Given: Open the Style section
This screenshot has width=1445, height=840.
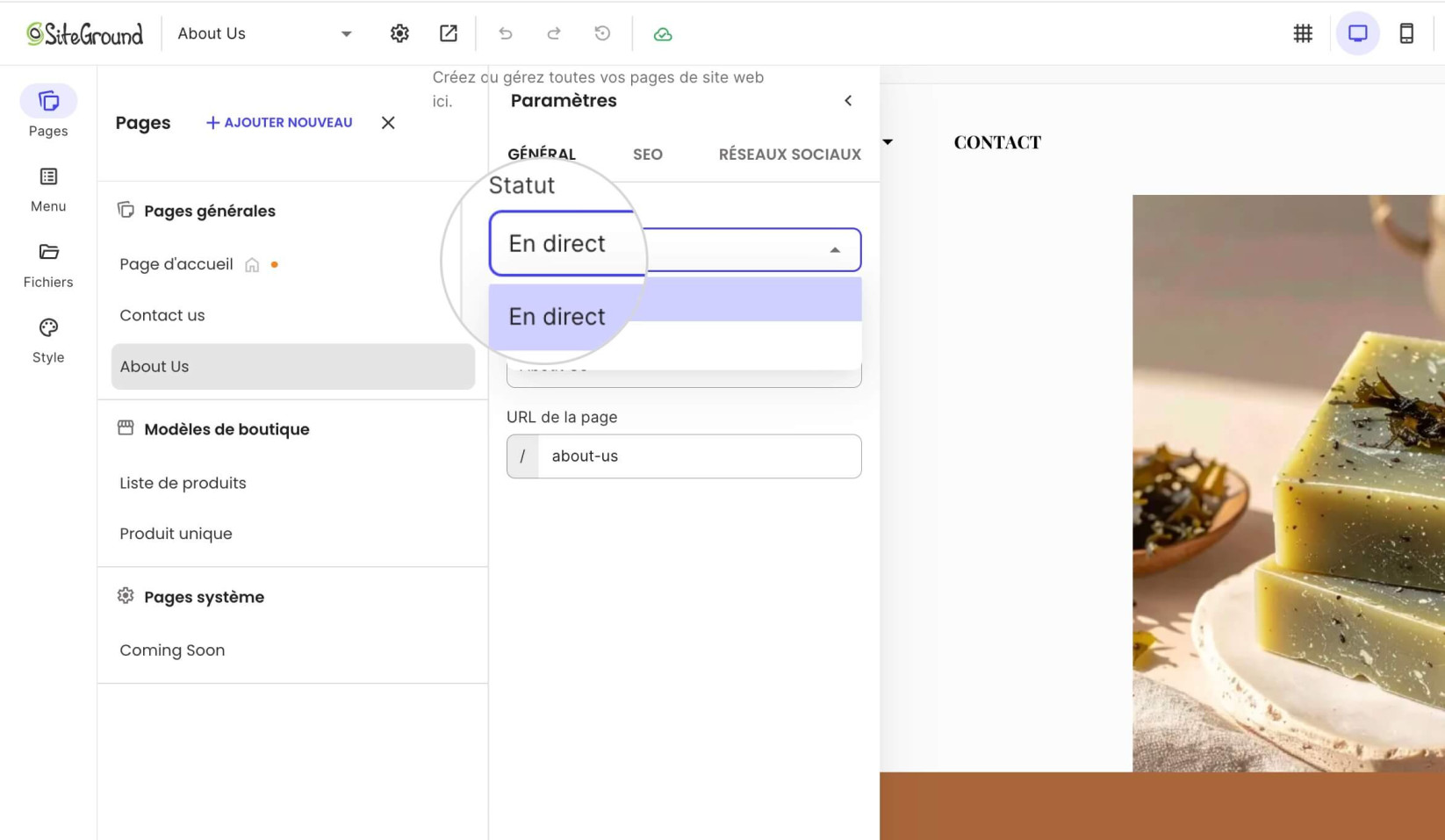Looking at the screenshot, I should (x=48, y=341).
